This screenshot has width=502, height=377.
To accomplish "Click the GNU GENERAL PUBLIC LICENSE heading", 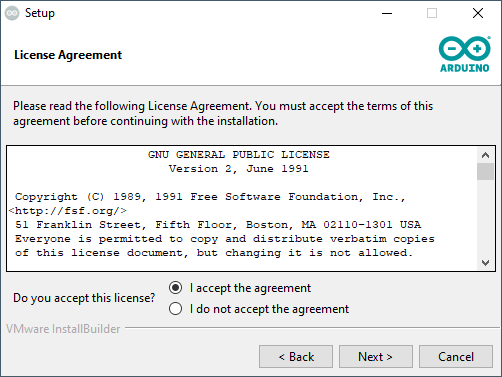I will (x=239, y=155).
